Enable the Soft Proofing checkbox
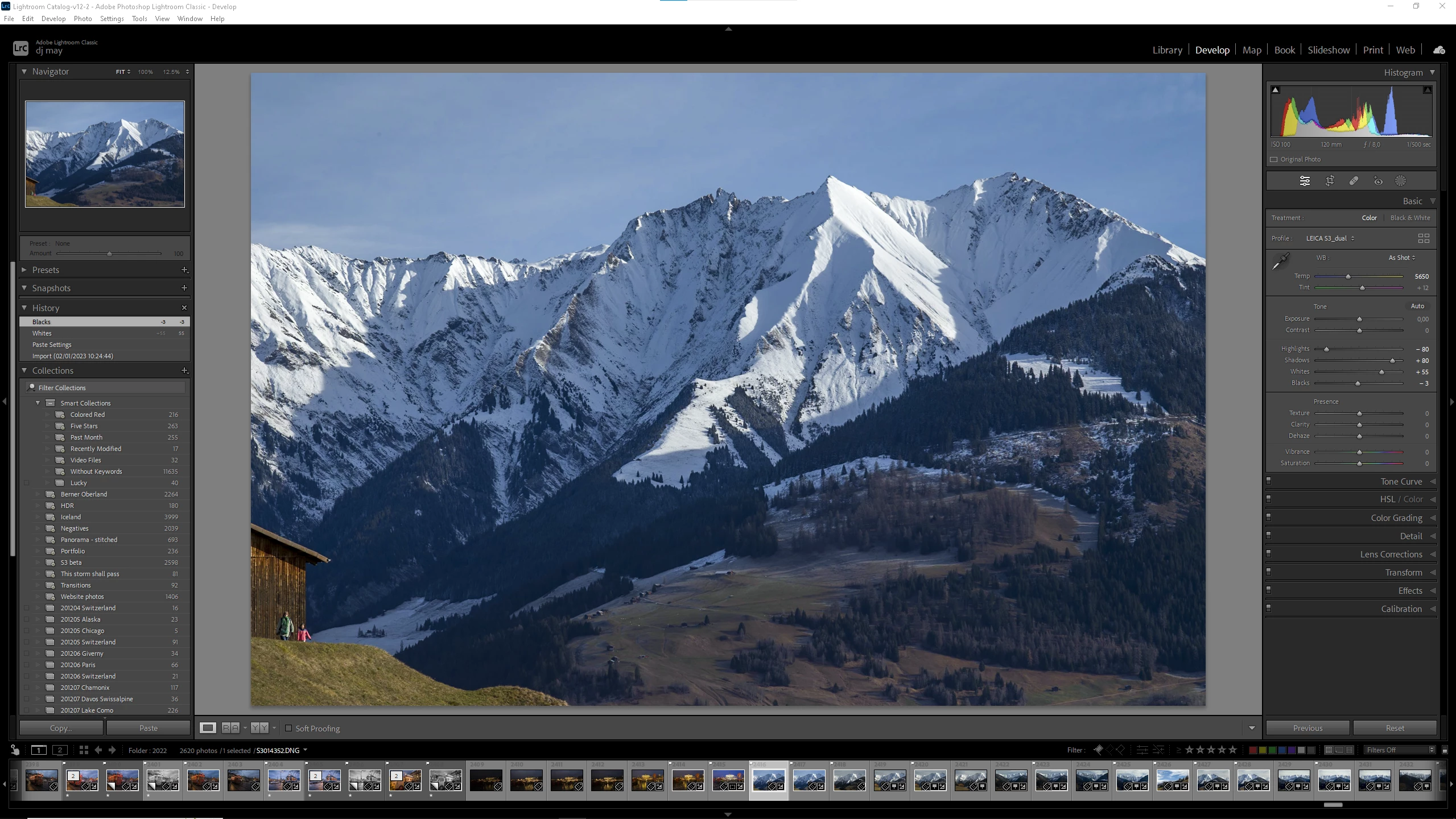 [288, 728]
